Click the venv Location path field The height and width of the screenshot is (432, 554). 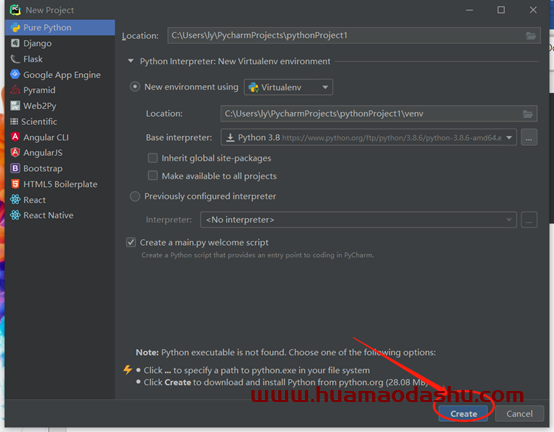[379, 114]
